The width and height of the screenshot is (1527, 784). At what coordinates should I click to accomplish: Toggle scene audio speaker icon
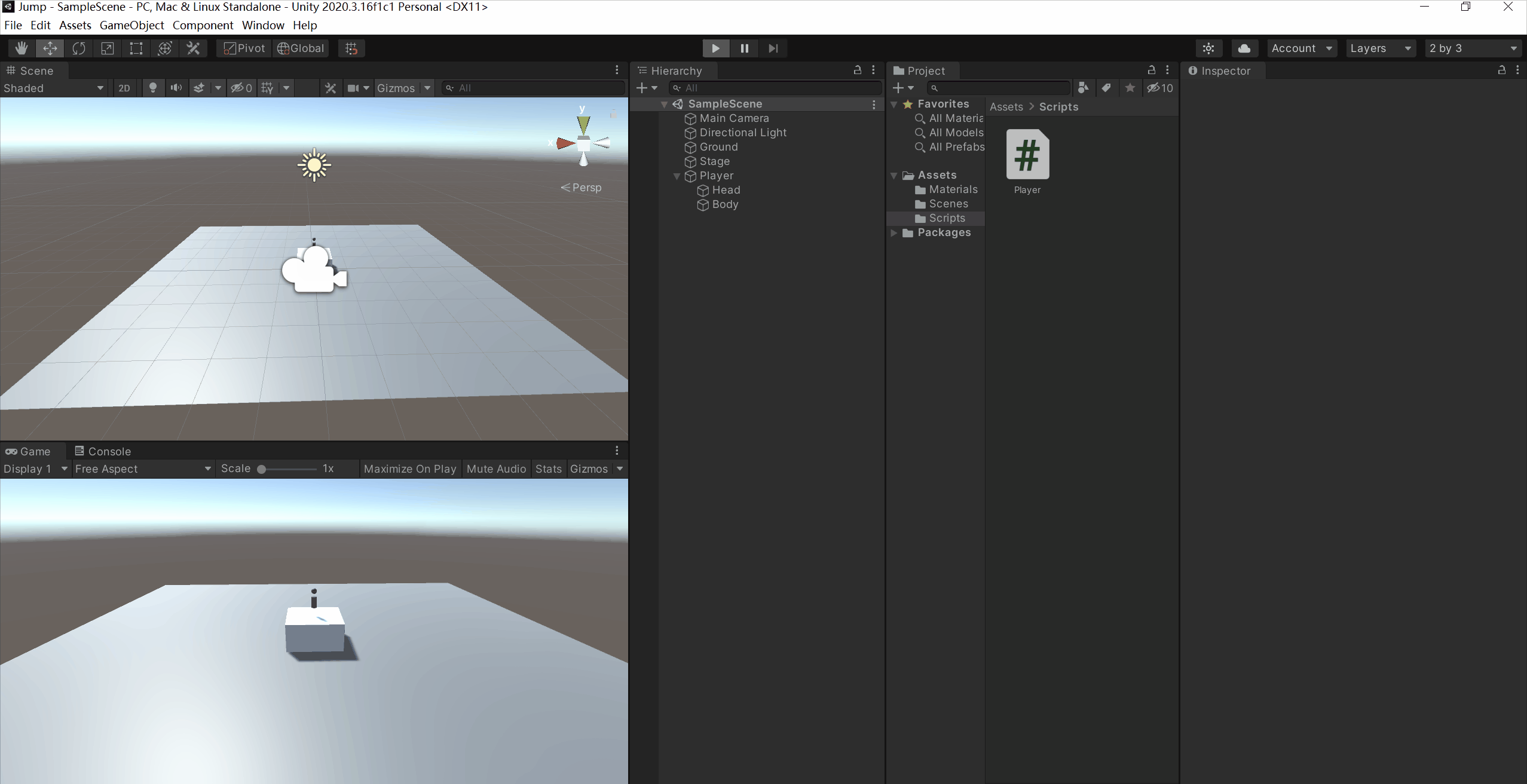click(x=176, y=88)
